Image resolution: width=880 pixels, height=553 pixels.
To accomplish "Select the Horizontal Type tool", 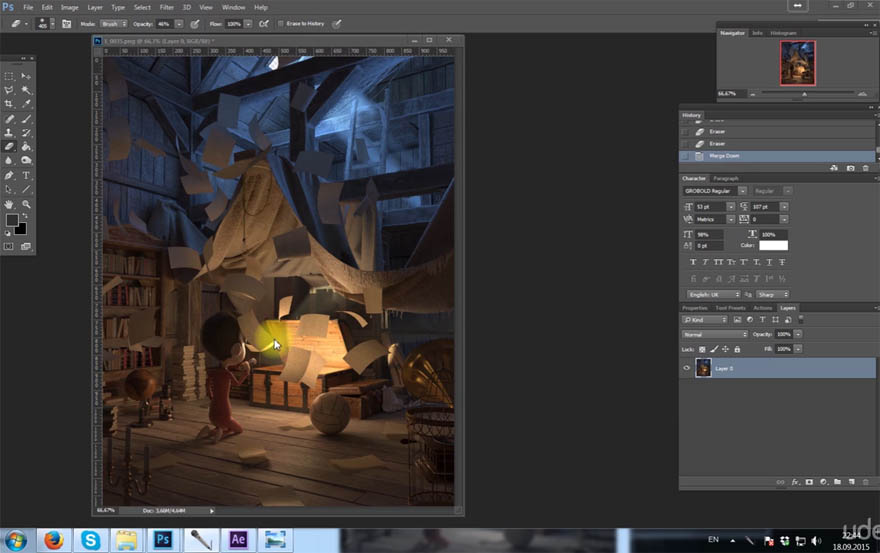I will pos(26,175).
